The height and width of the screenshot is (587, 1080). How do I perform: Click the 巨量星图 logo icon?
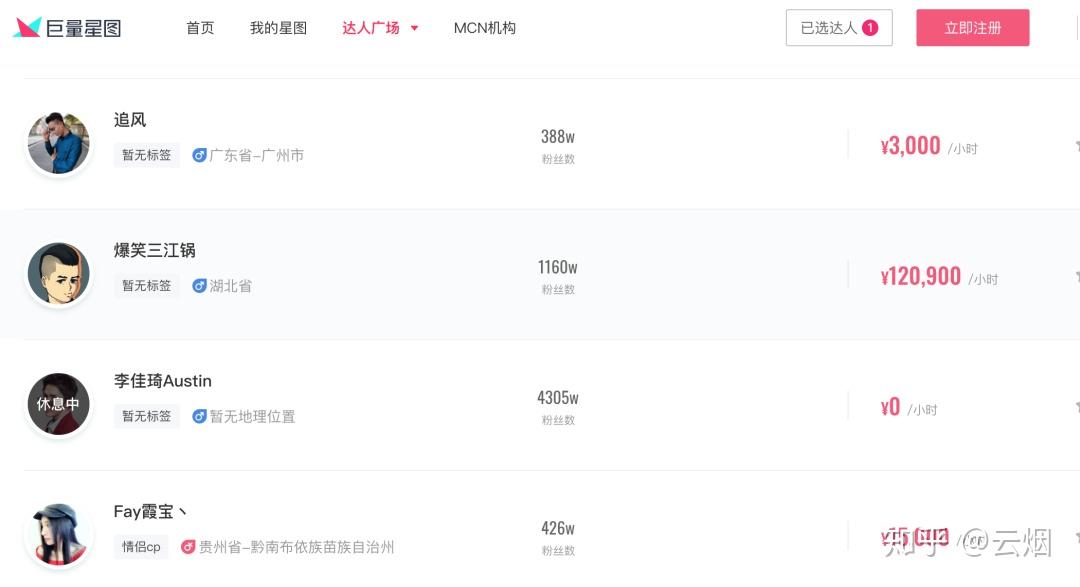coord(27,28)
